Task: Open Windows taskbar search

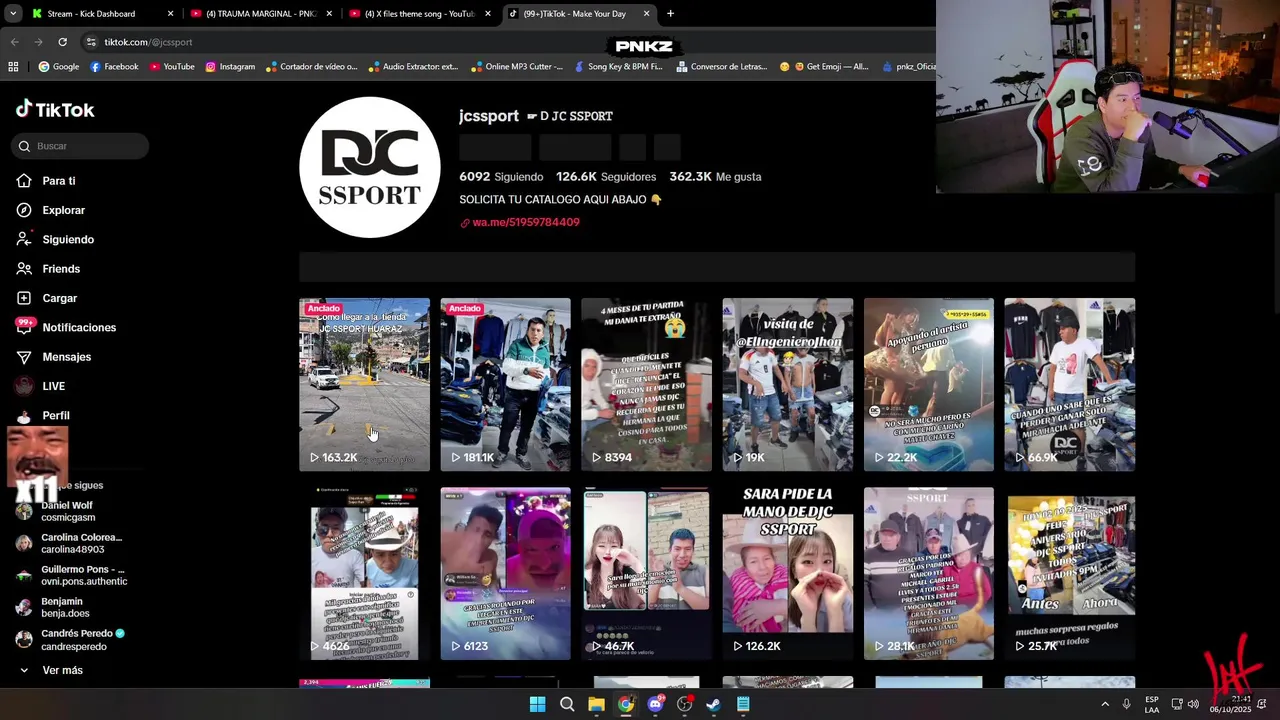Action: (567, 704)
